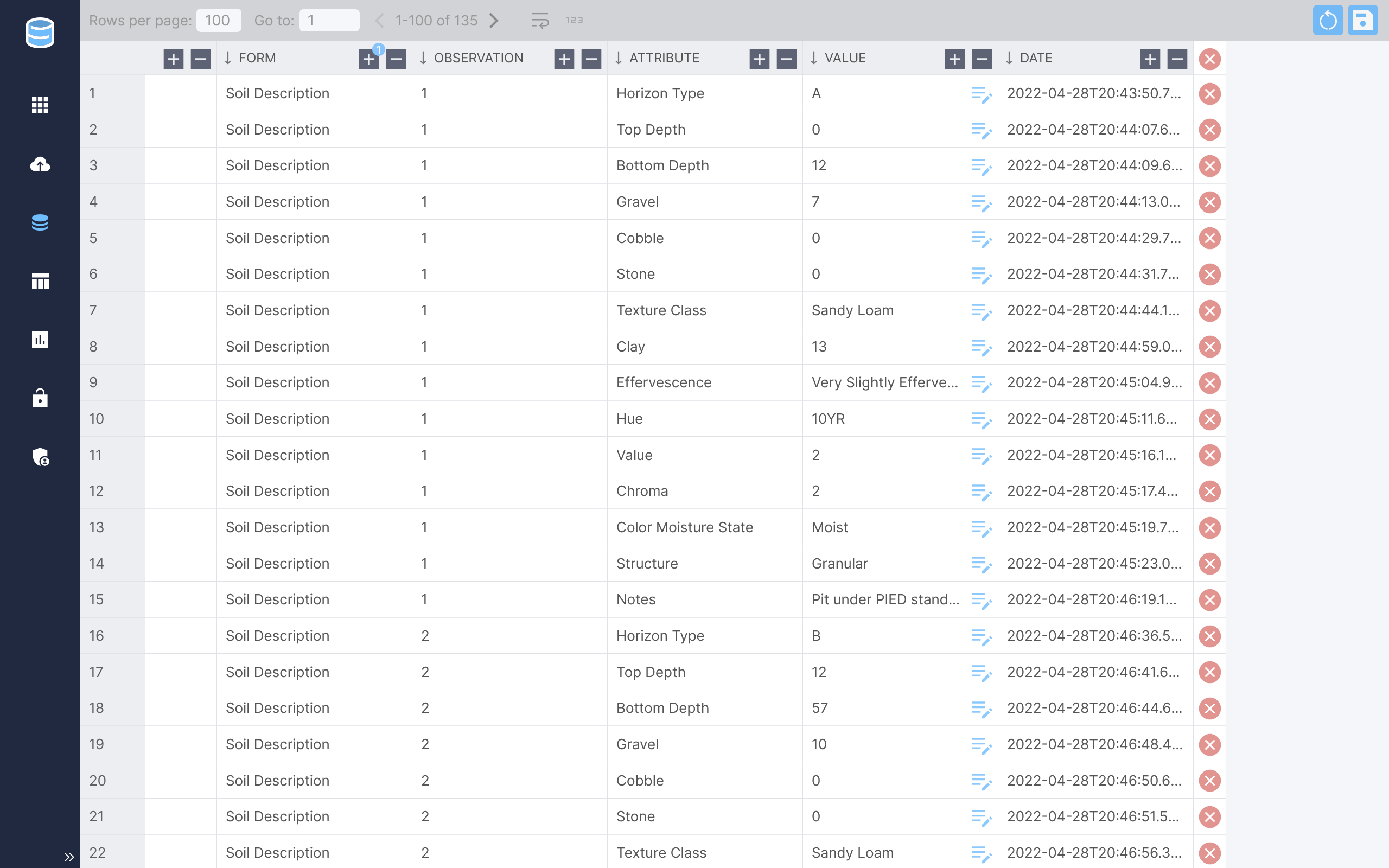Remove filter on OBSERVATION column minus
This screenshot has width=1389, height=868.
tap(591, 59)
